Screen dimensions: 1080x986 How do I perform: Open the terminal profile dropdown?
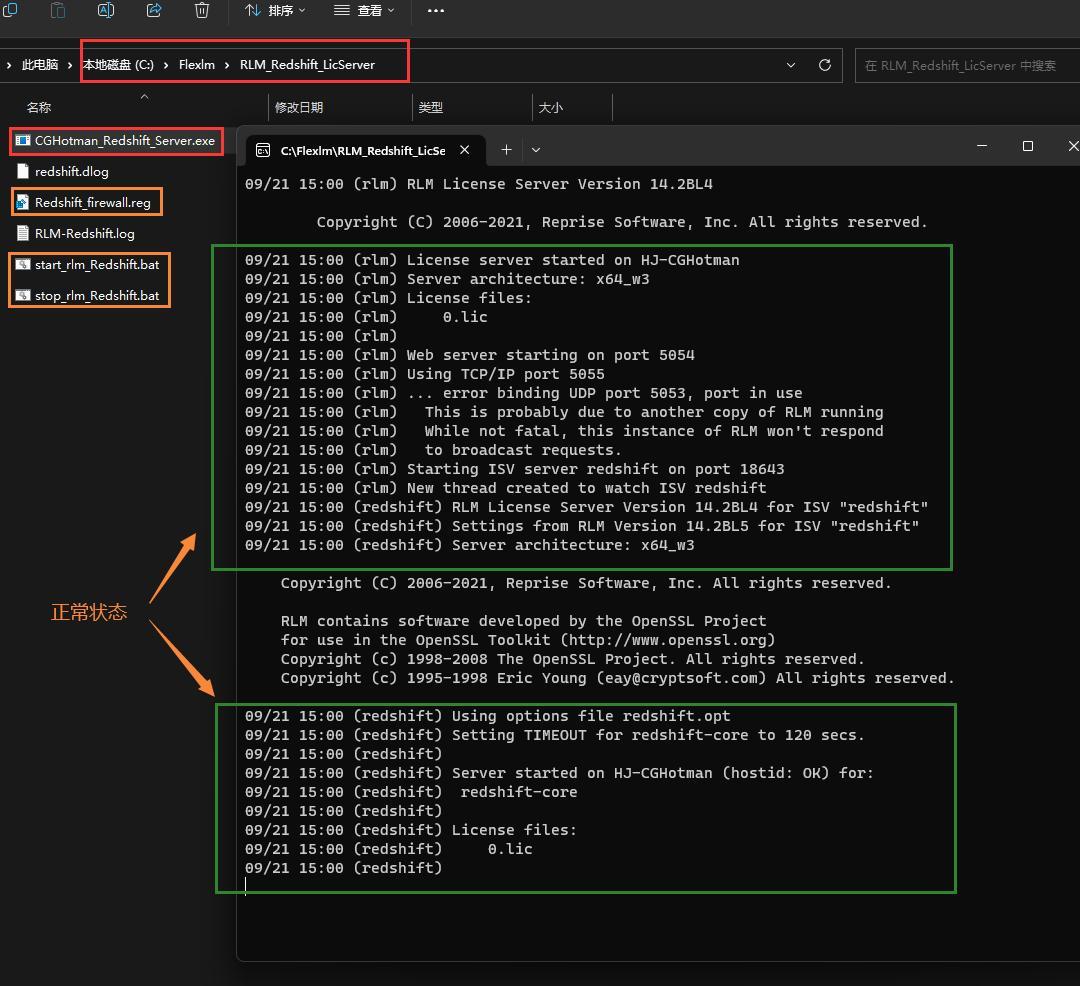click(536, 149)
